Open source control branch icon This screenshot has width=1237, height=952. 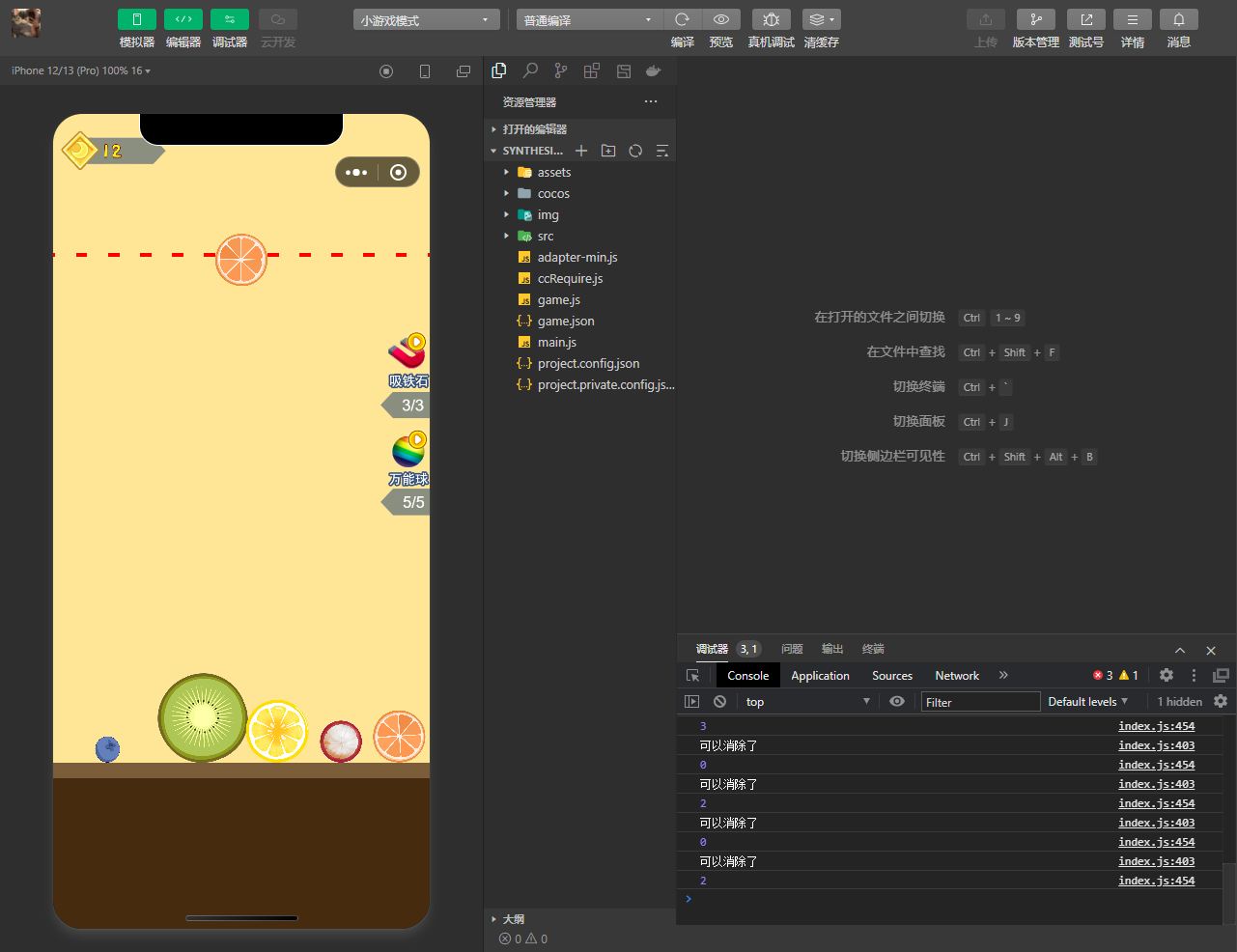(x=561, y=70)
